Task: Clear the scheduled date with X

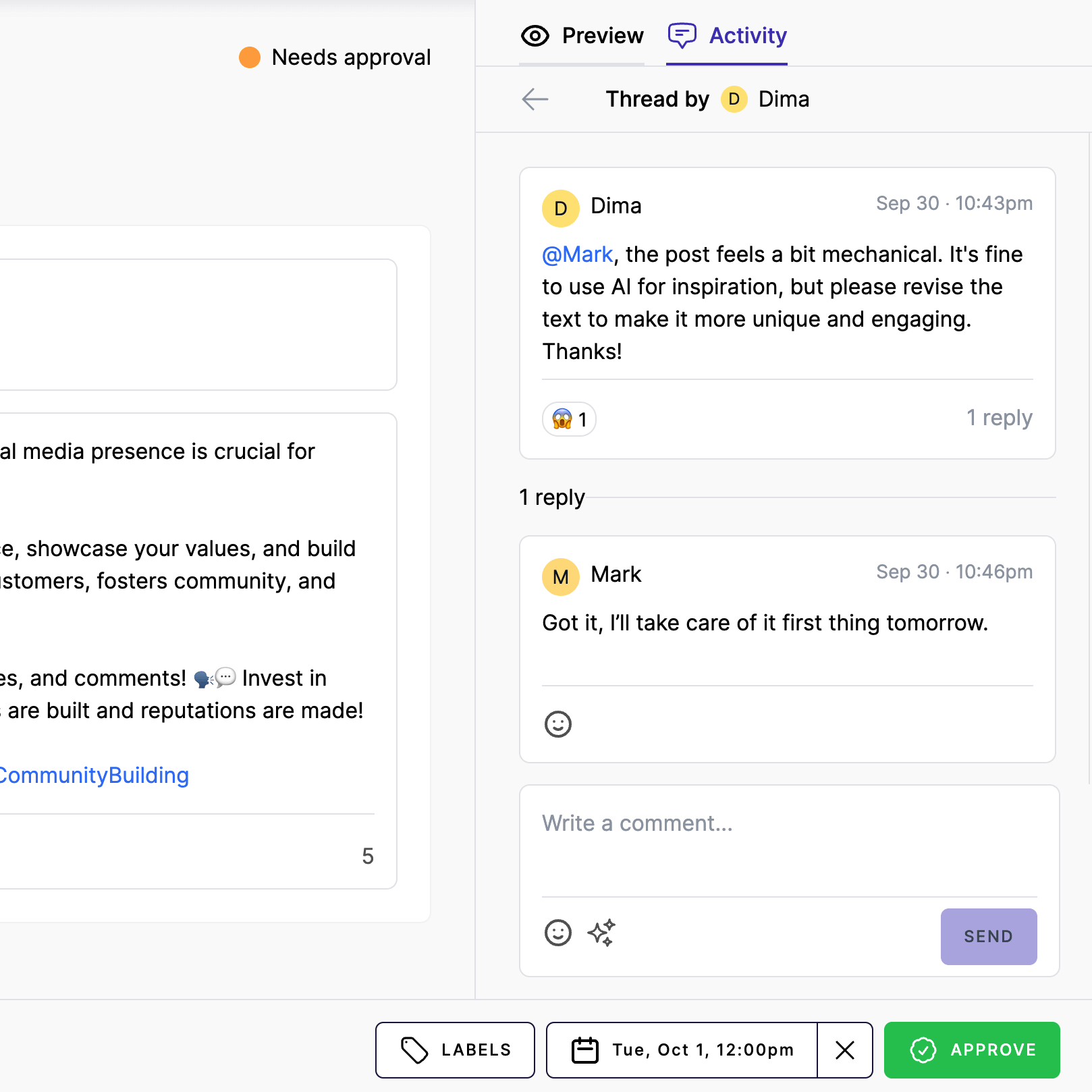Action: (x=844, y=1050)
